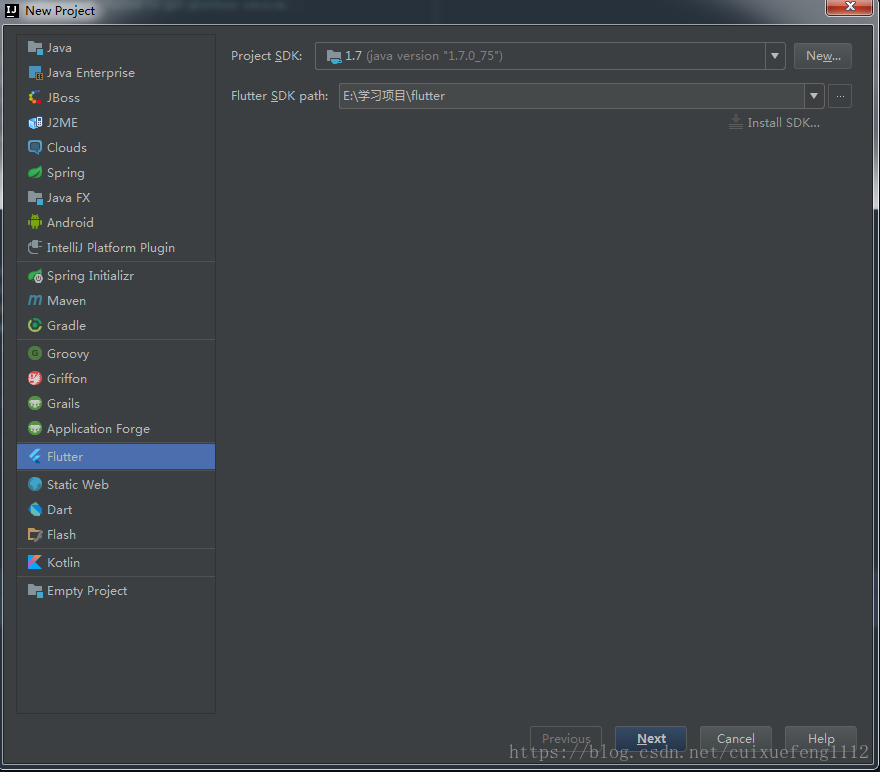Click the Groovy G icon
880x772 pixels.
(x=35, y=353)
